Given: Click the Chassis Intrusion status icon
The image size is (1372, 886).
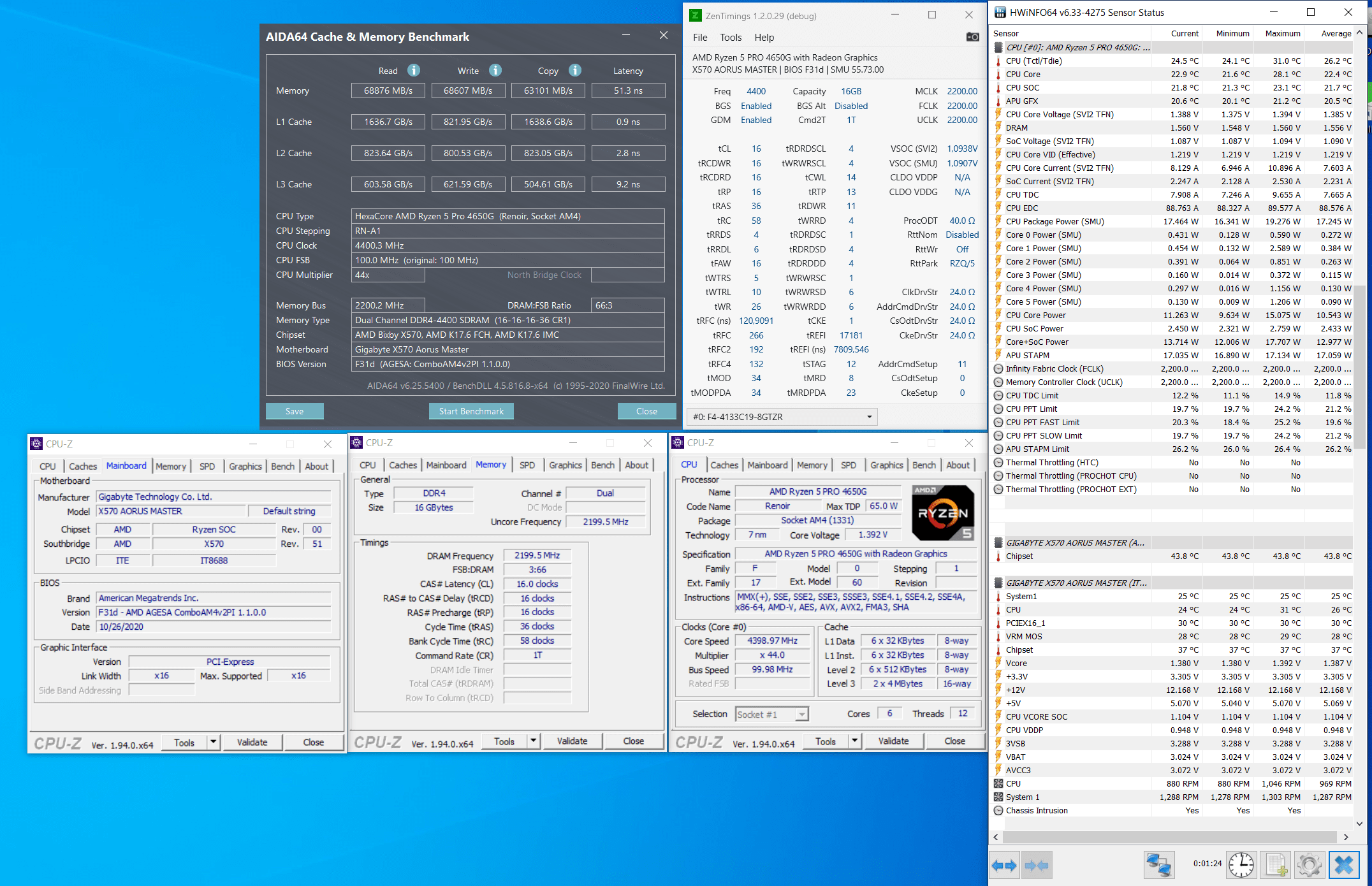Looking at the screenshot, I should (x=998, y=810).
